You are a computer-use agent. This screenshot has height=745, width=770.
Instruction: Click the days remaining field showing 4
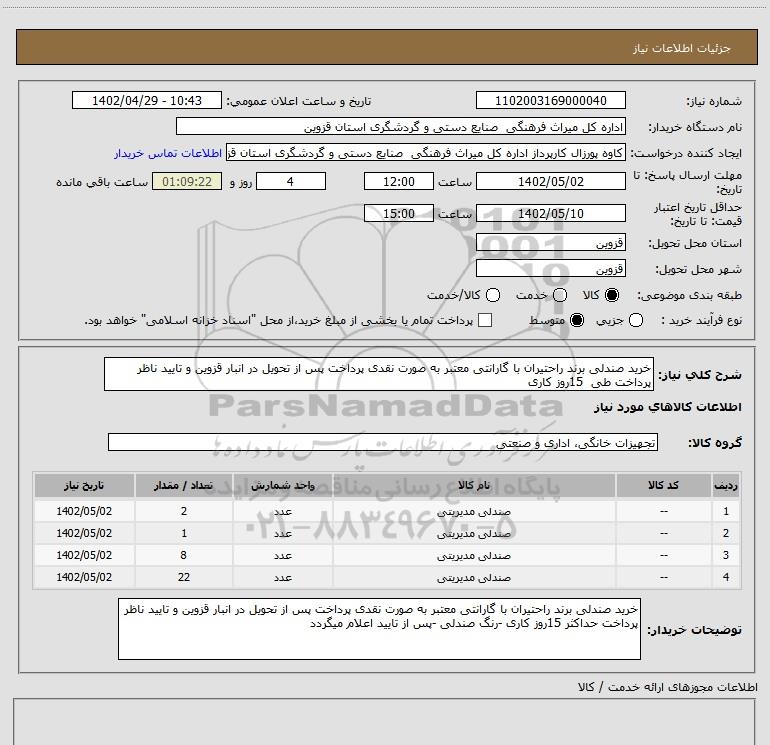pos(291,181)
